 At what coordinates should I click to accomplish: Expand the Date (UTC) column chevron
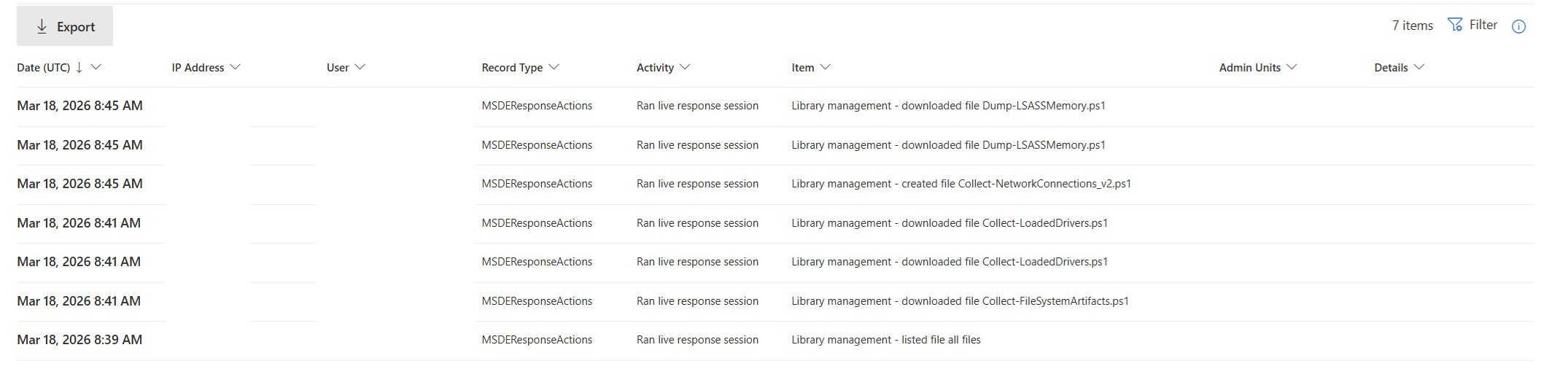[96, 67]
